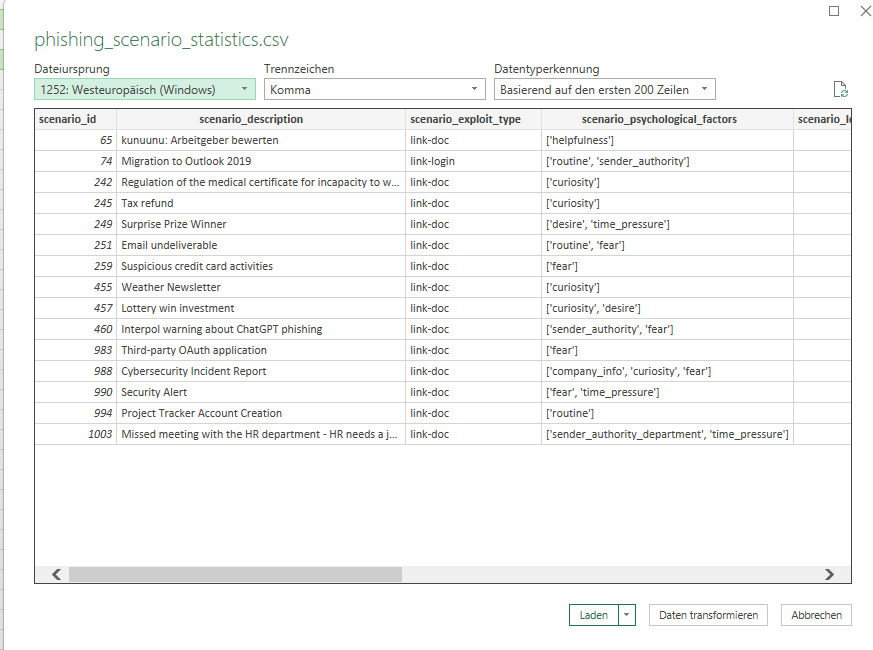Click the horizontal scrollbar left arrow

(x=56, y=575)
